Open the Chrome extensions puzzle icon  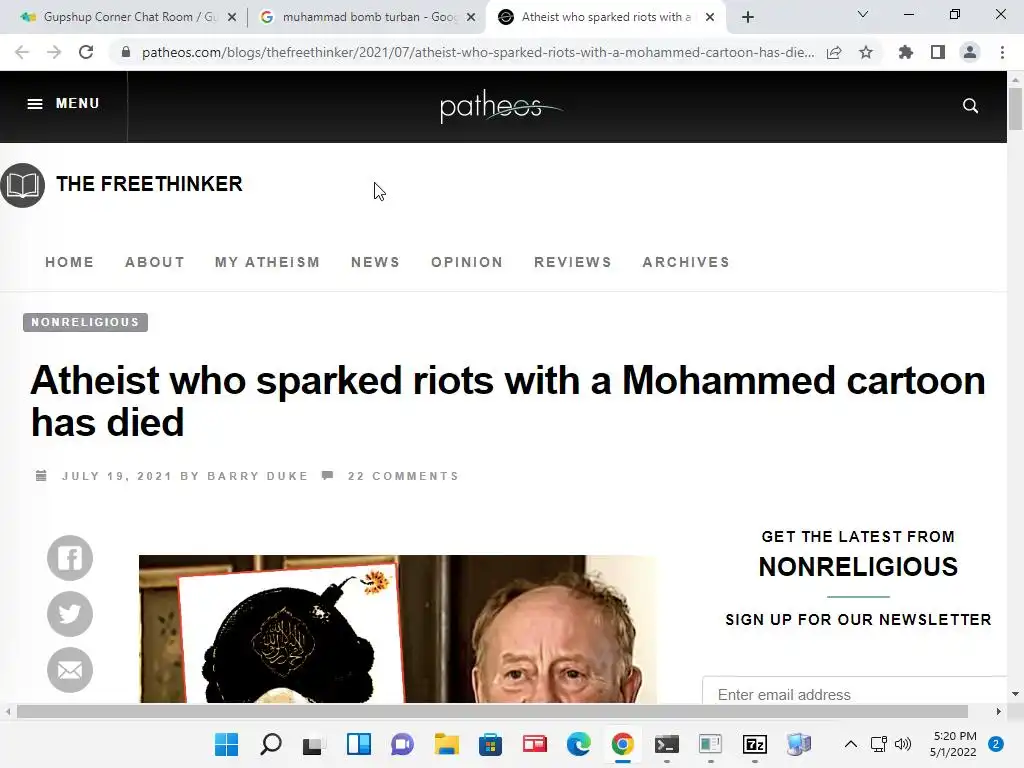(x=906, y=52)
